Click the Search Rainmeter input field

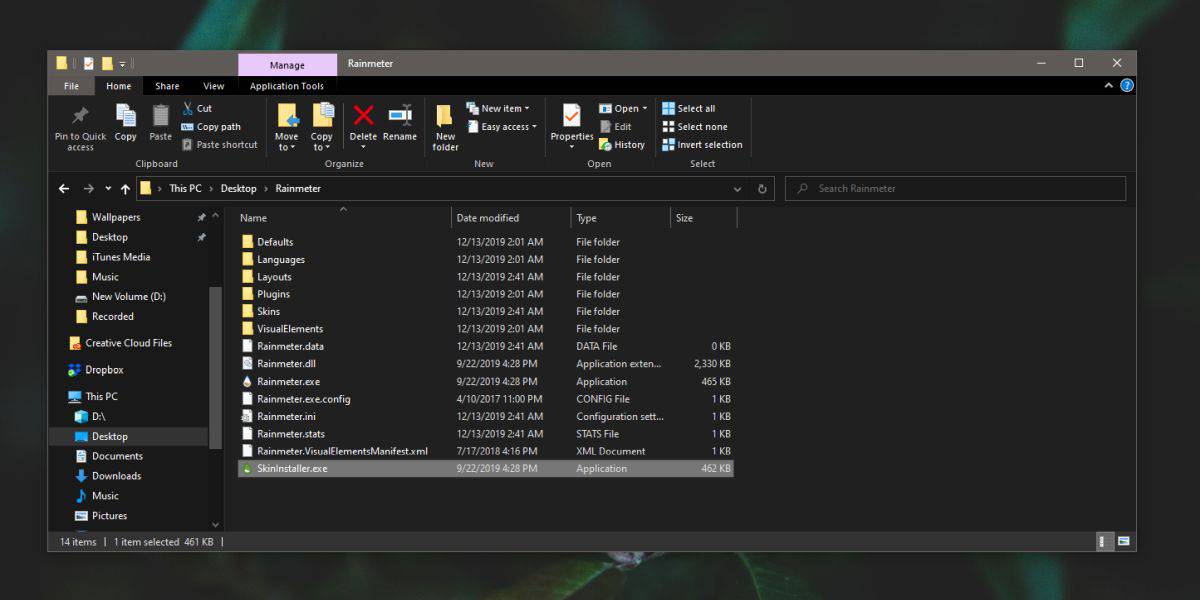pos(956,188)
